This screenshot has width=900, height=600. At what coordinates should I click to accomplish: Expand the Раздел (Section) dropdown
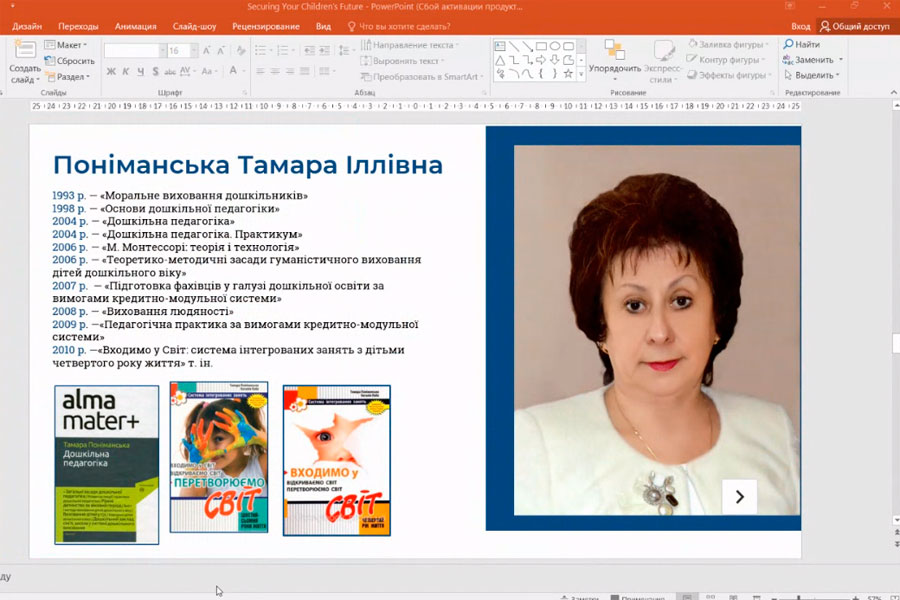coord(70,77)
